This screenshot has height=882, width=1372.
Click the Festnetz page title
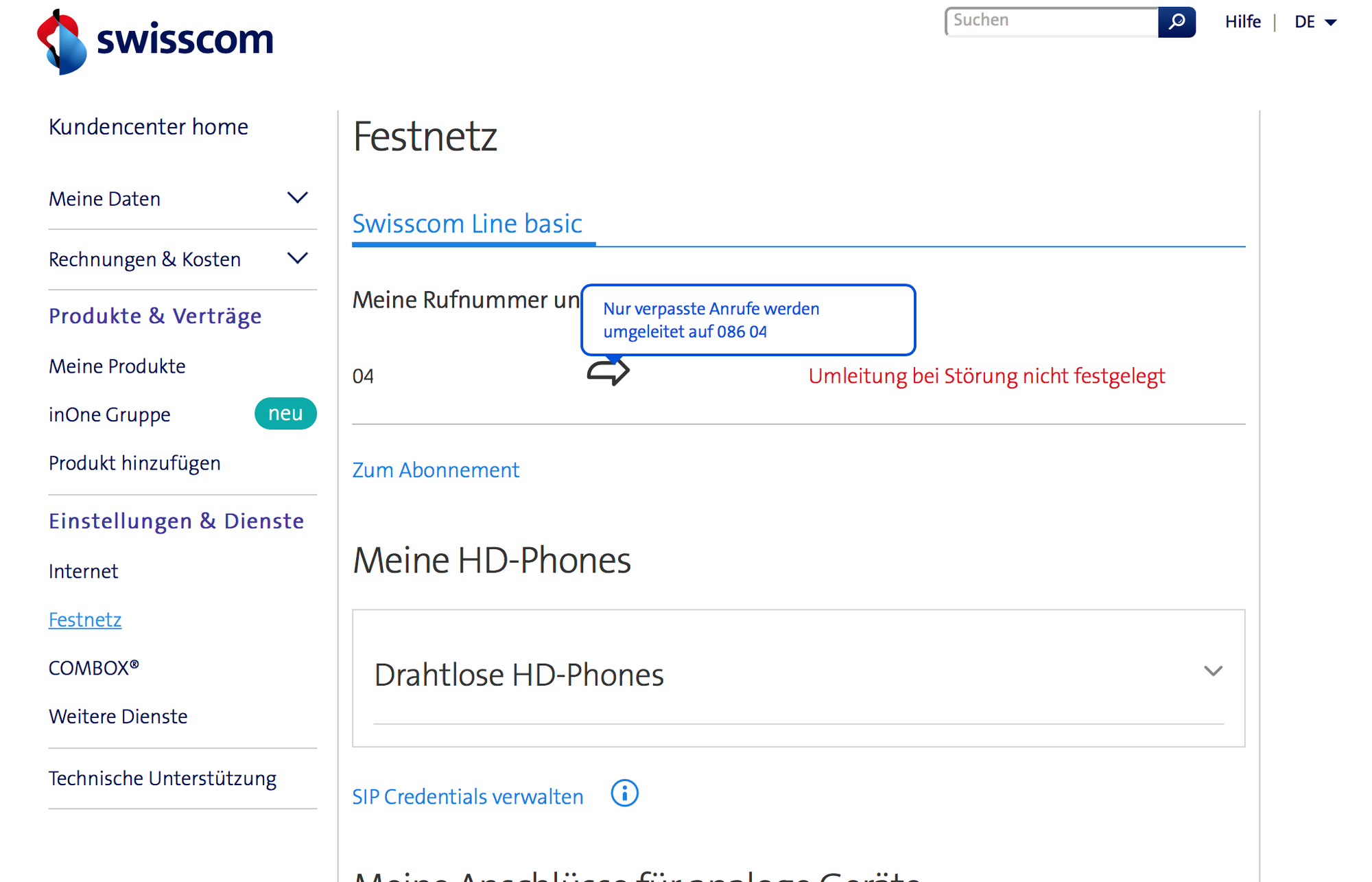tap(425, 137)
